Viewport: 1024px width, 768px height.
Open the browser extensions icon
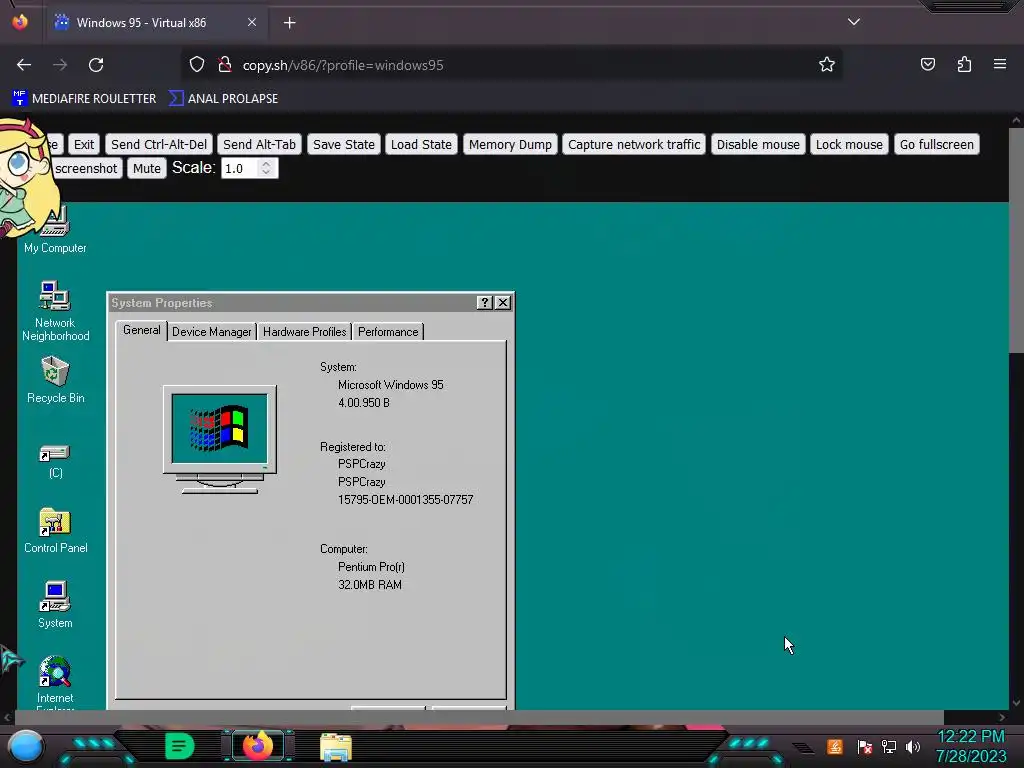coord(964,65)
